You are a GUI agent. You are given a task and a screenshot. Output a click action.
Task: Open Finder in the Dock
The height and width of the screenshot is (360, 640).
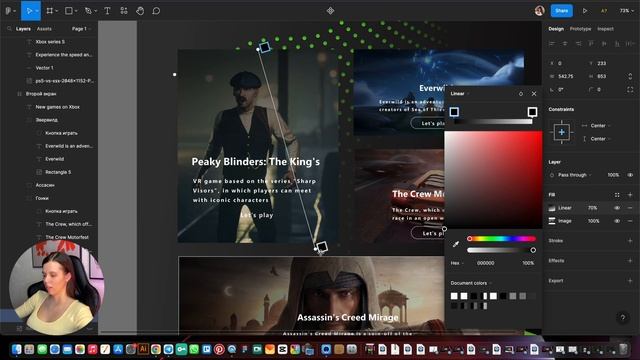(x=16, y=349)
